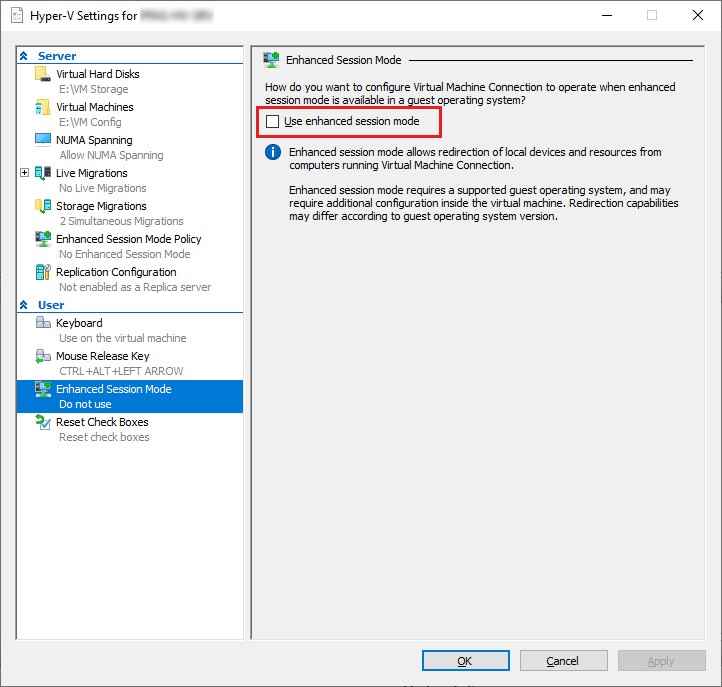Click '2 Simultaneous Migrations' subtitle
Screen dimensions: 722x687
(122, 221)
